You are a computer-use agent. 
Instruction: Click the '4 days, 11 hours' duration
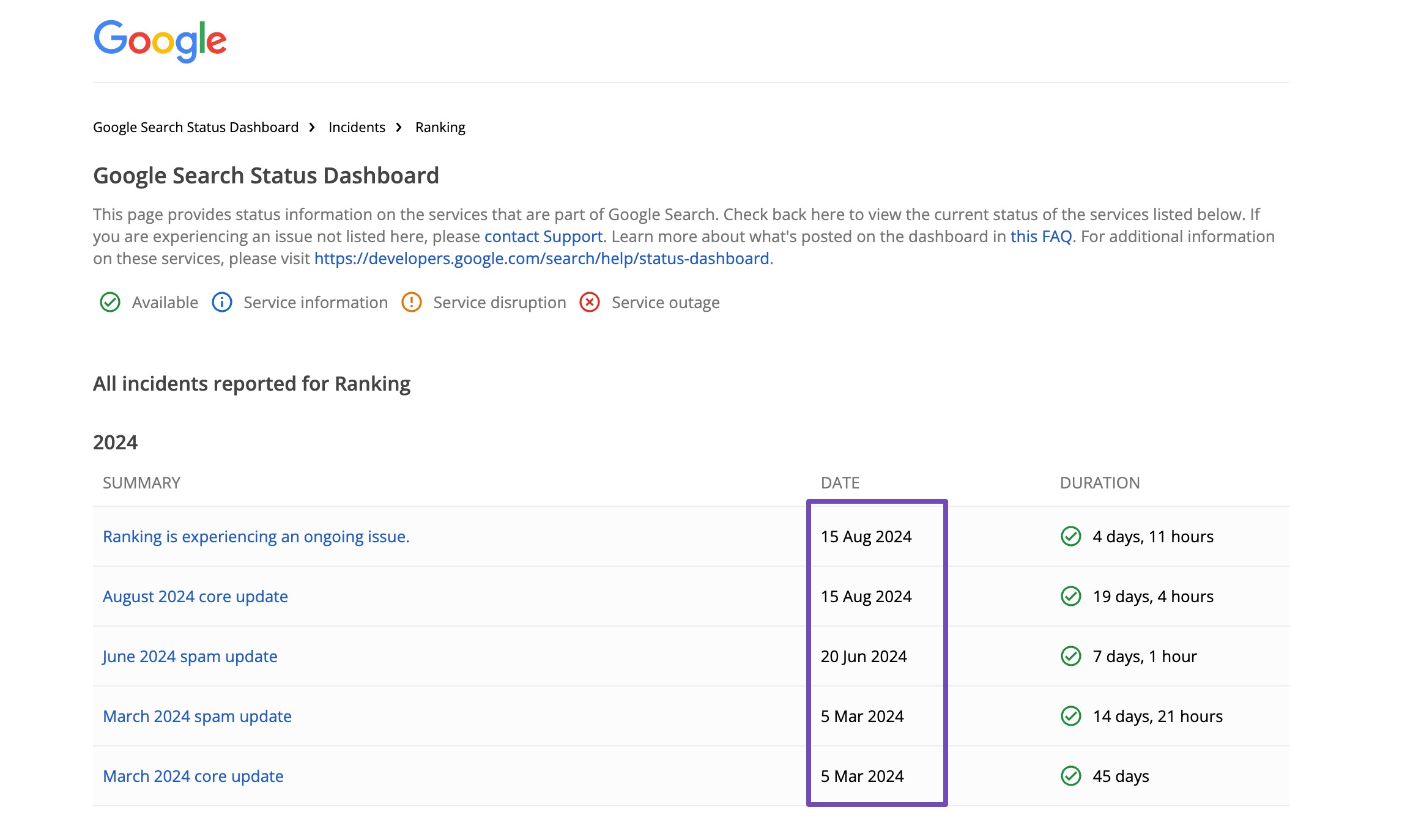click(1153, 536)
